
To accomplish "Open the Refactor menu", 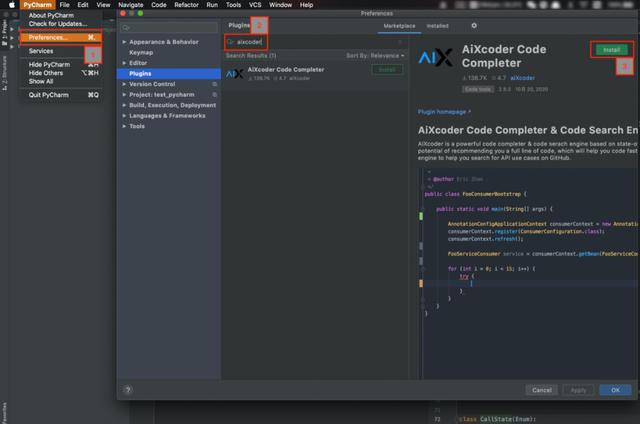I will tap(186, 5).
